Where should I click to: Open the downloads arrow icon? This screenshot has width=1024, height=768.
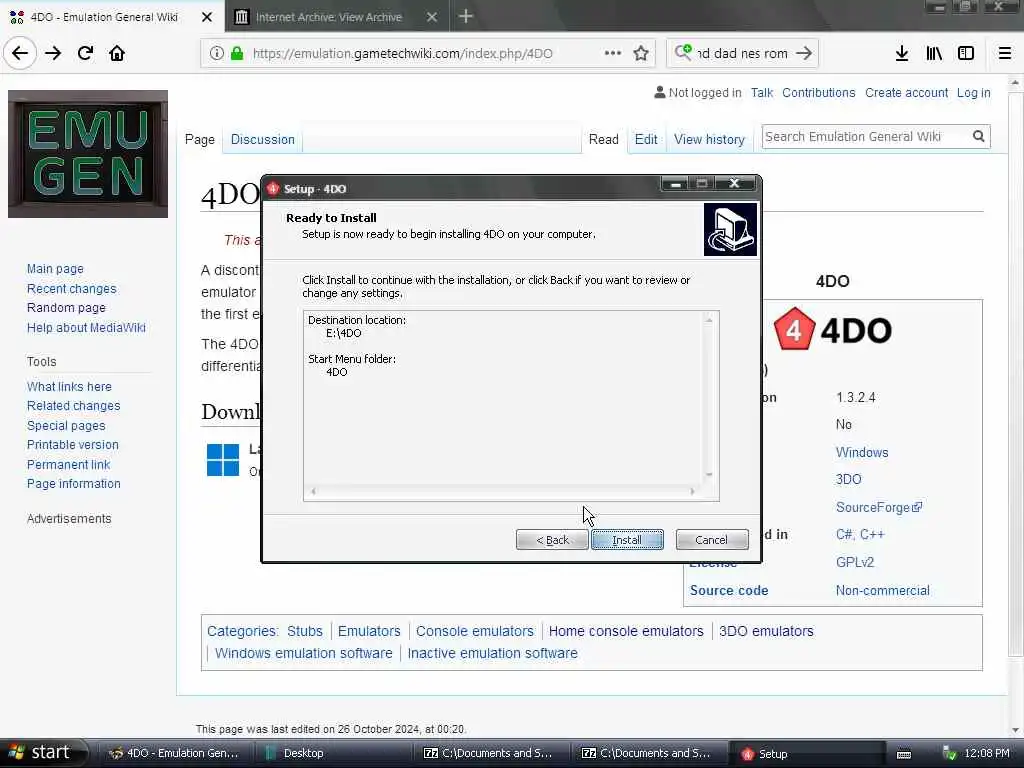point(902,54)
